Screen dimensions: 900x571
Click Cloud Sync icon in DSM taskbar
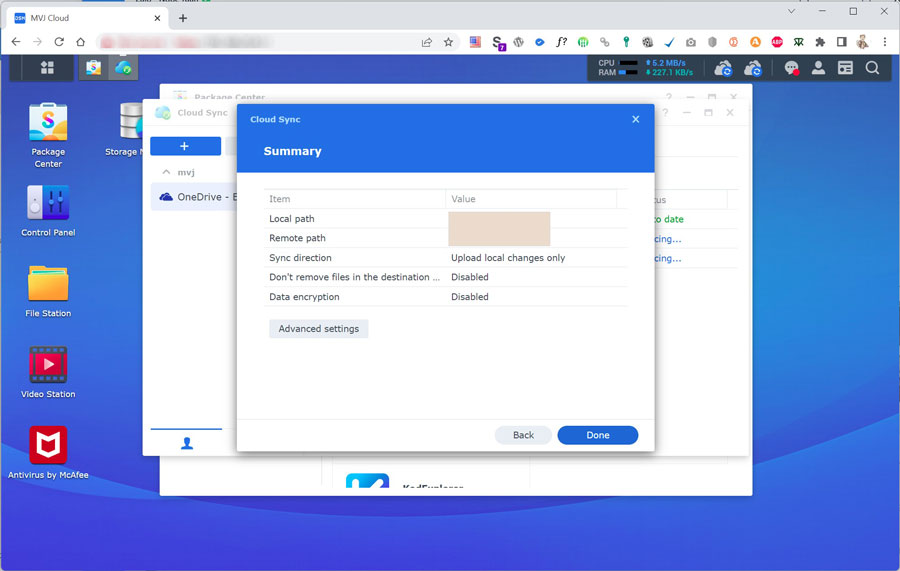123,68
